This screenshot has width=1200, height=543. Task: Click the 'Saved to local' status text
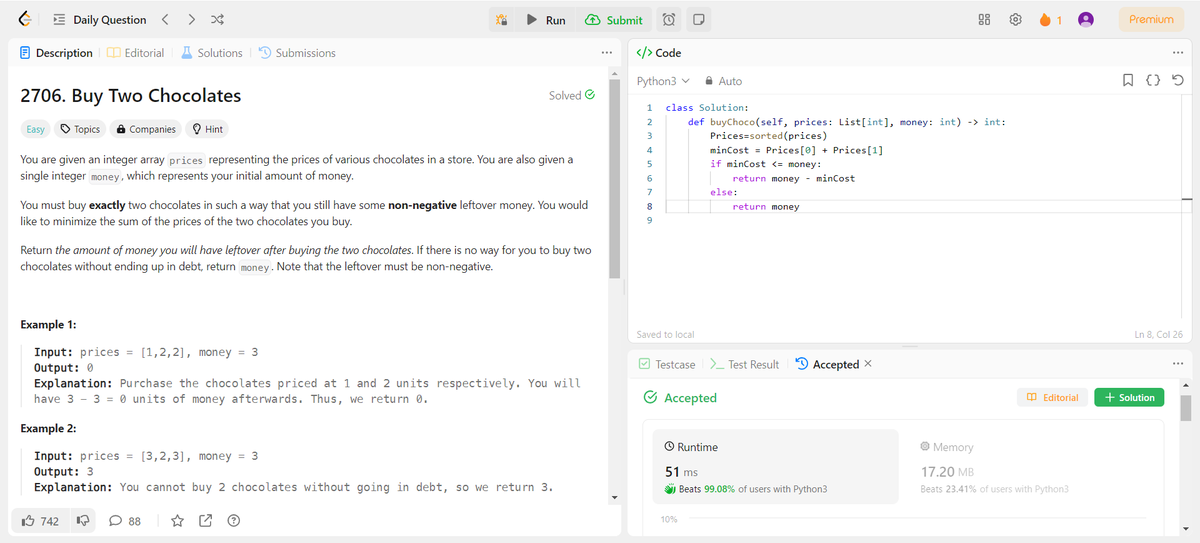665,334
